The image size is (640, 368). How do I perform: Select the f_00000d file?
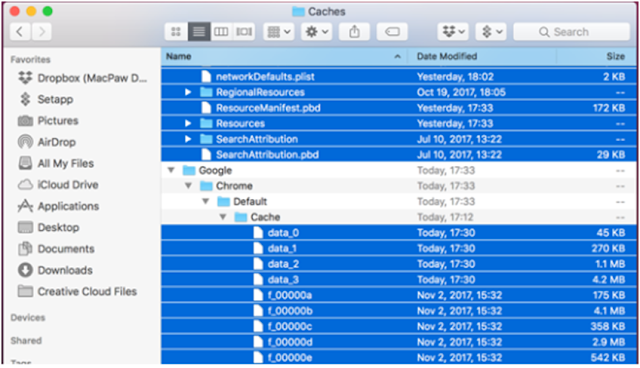pos(399,342)
